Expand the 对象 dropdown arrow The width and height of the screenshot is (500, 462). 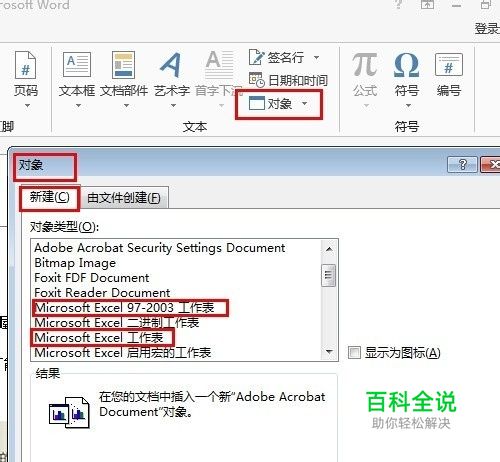point(304,103)
